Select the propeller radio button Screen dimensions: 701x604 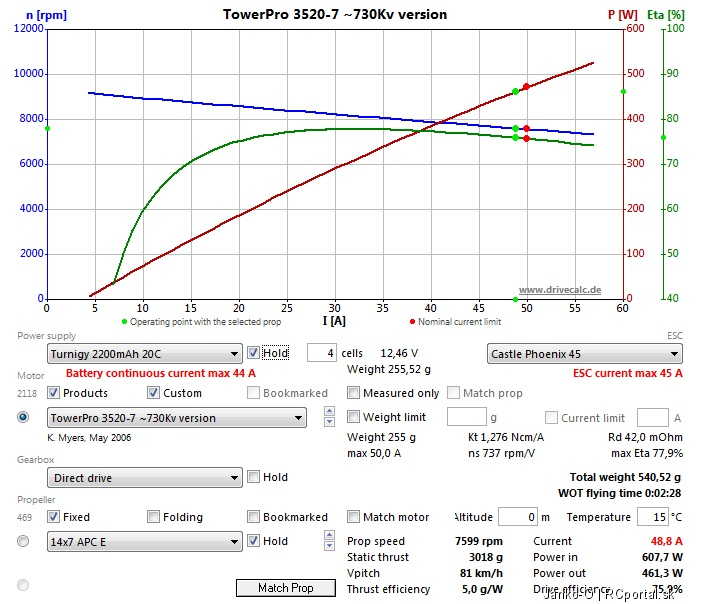click(23, 541)
